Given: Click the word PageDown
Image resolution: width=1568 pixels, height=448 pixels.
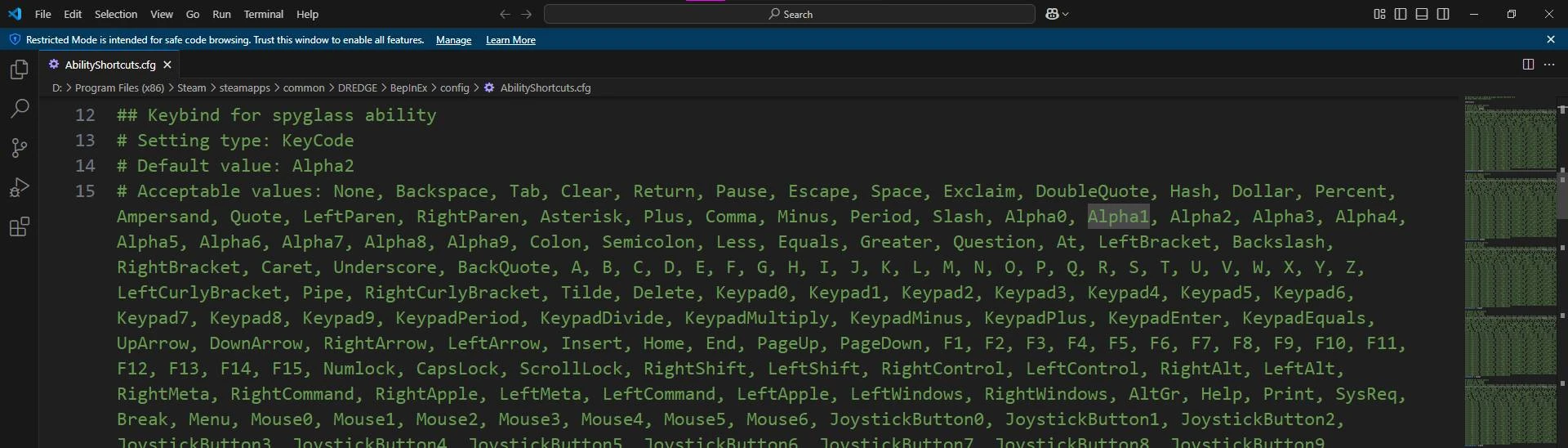Looking at the screenshot, I should pos(881,343).
